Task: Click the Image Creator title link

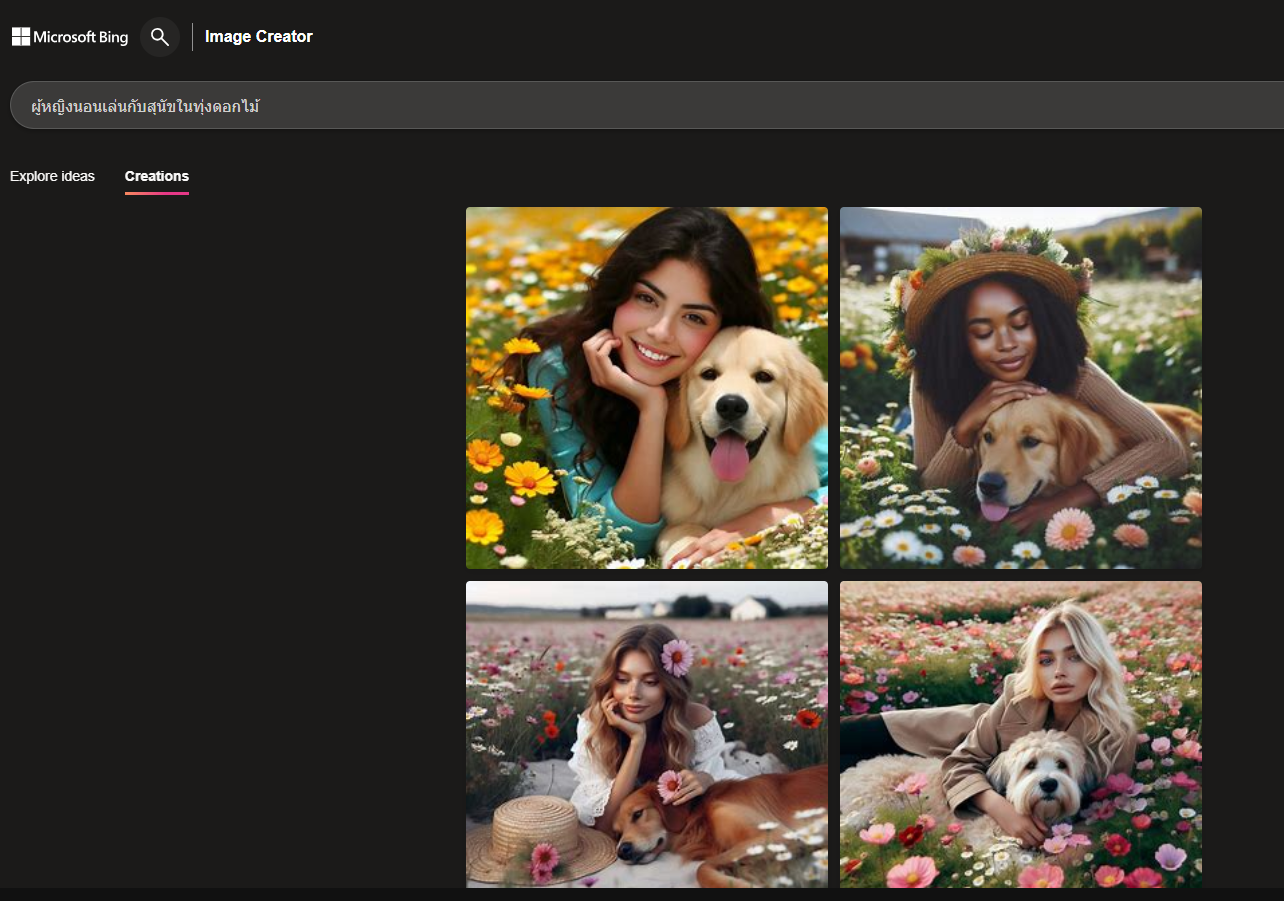Action: [258, 37]
